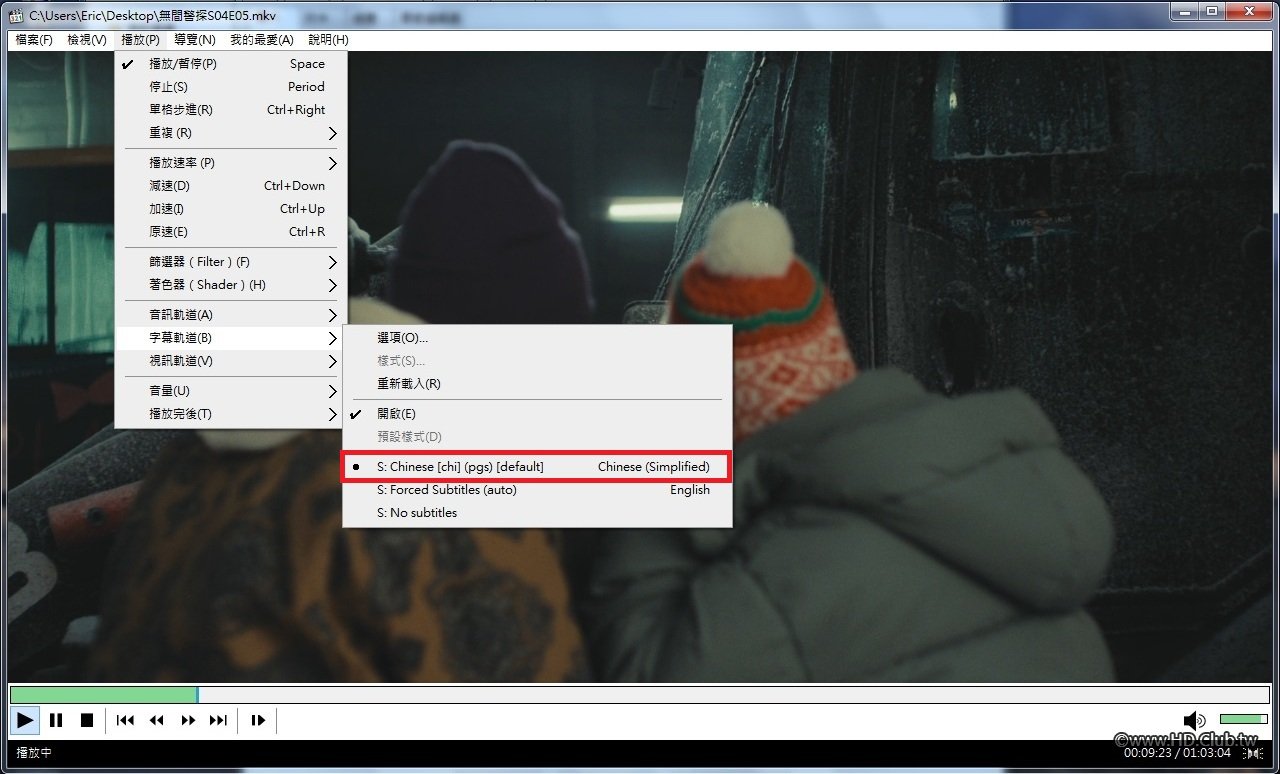The width and height of the screenshot is (1280, 774).
Task: Maximize the media player window
Action: pos(1211,11)
